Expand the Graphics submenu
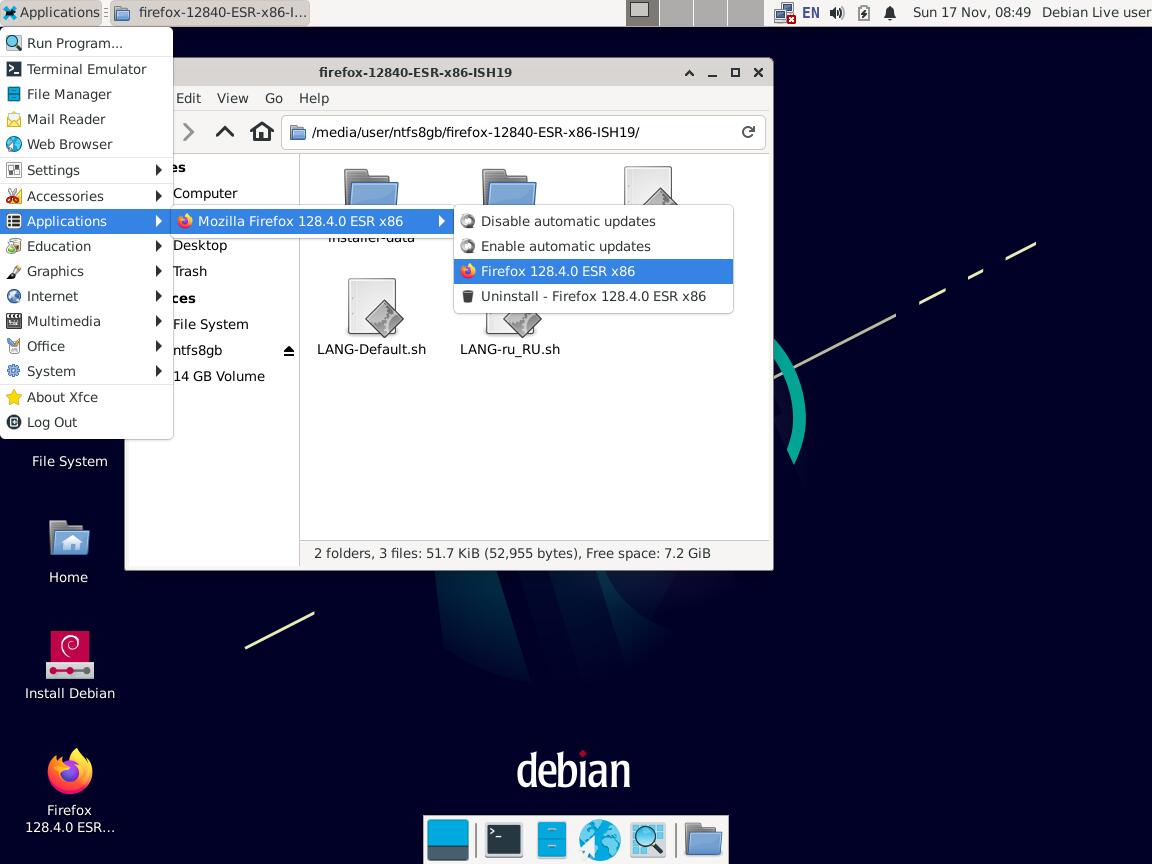 point(87,271)
